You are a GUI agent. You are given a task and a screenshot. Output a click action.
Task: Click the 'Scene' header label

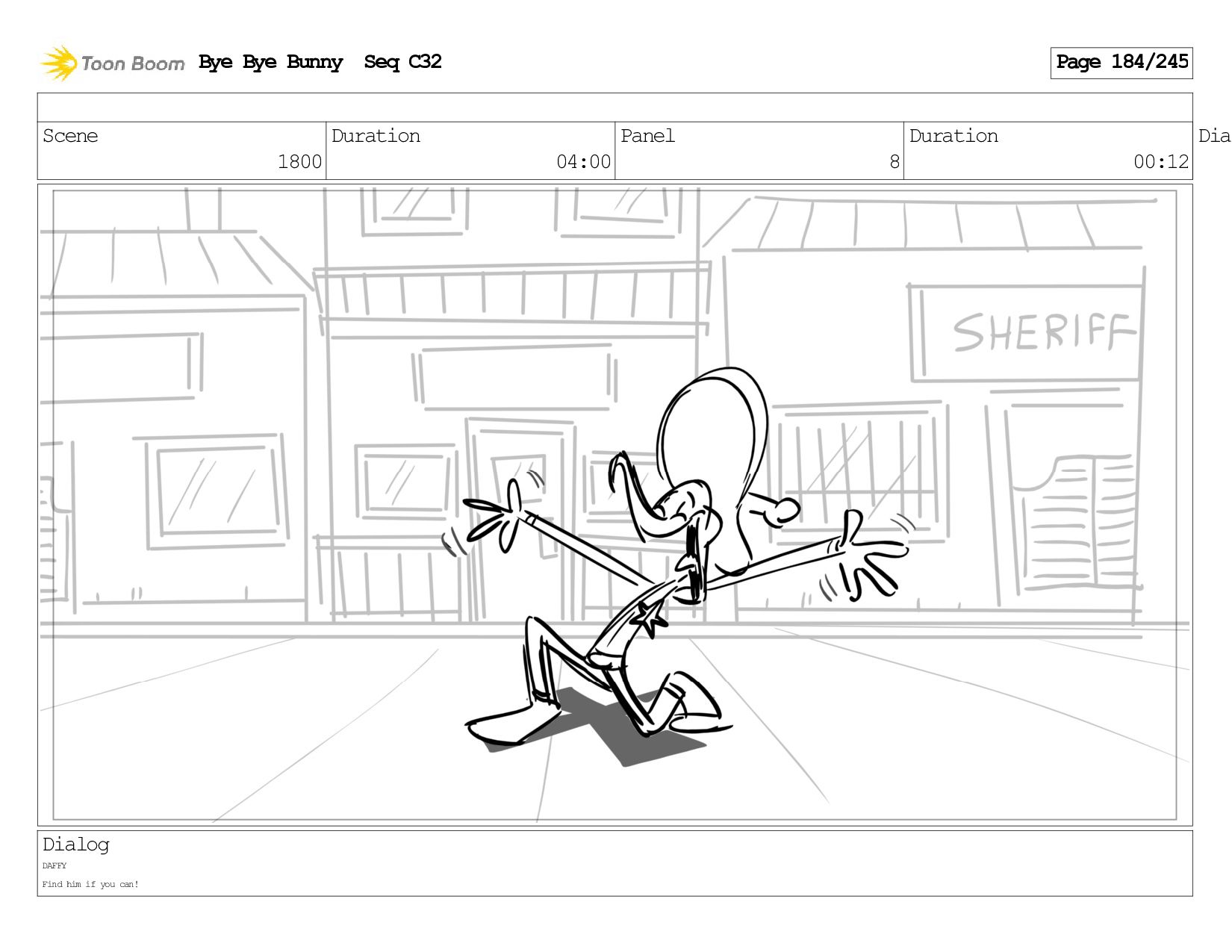70,136
